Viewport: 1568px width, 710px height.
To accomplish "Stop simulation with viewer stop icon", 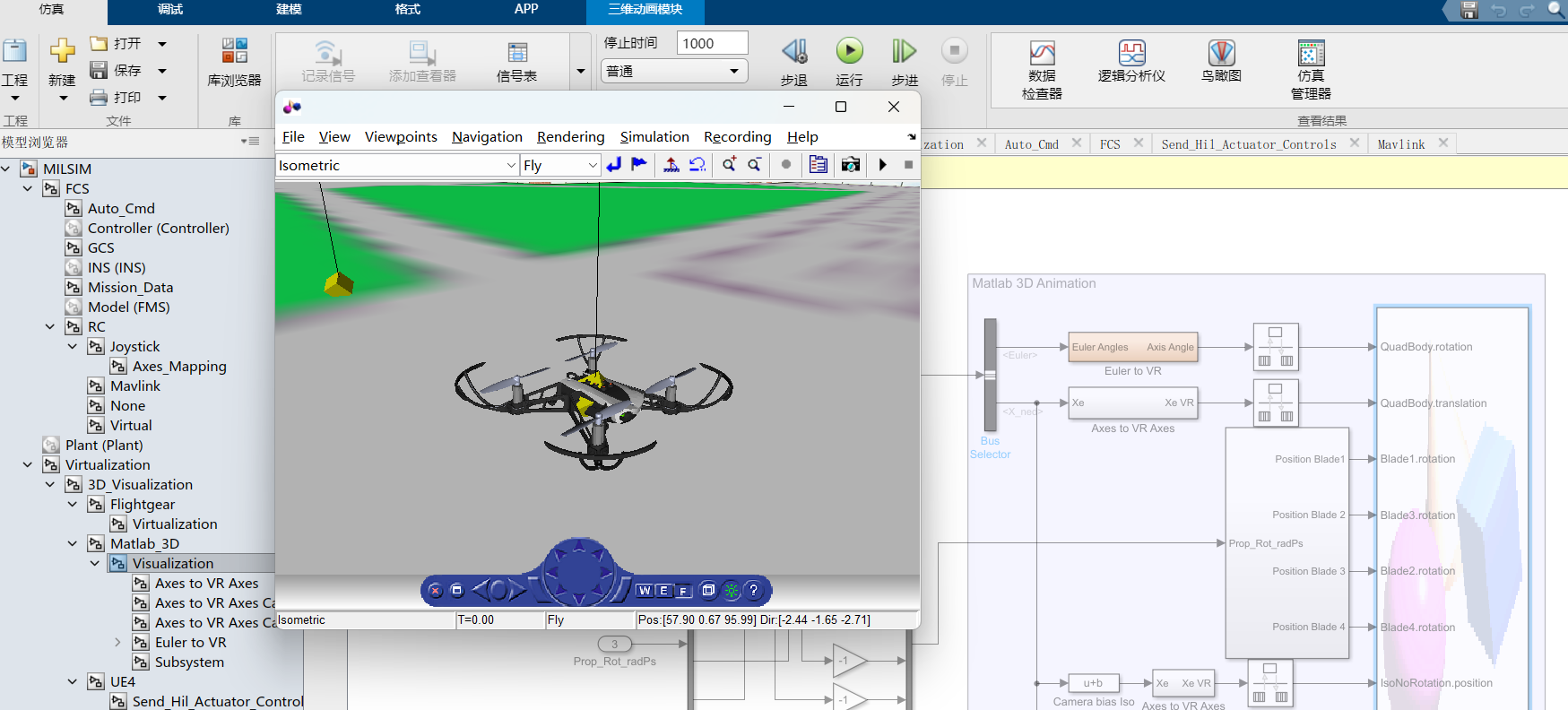I will point(908,164).
